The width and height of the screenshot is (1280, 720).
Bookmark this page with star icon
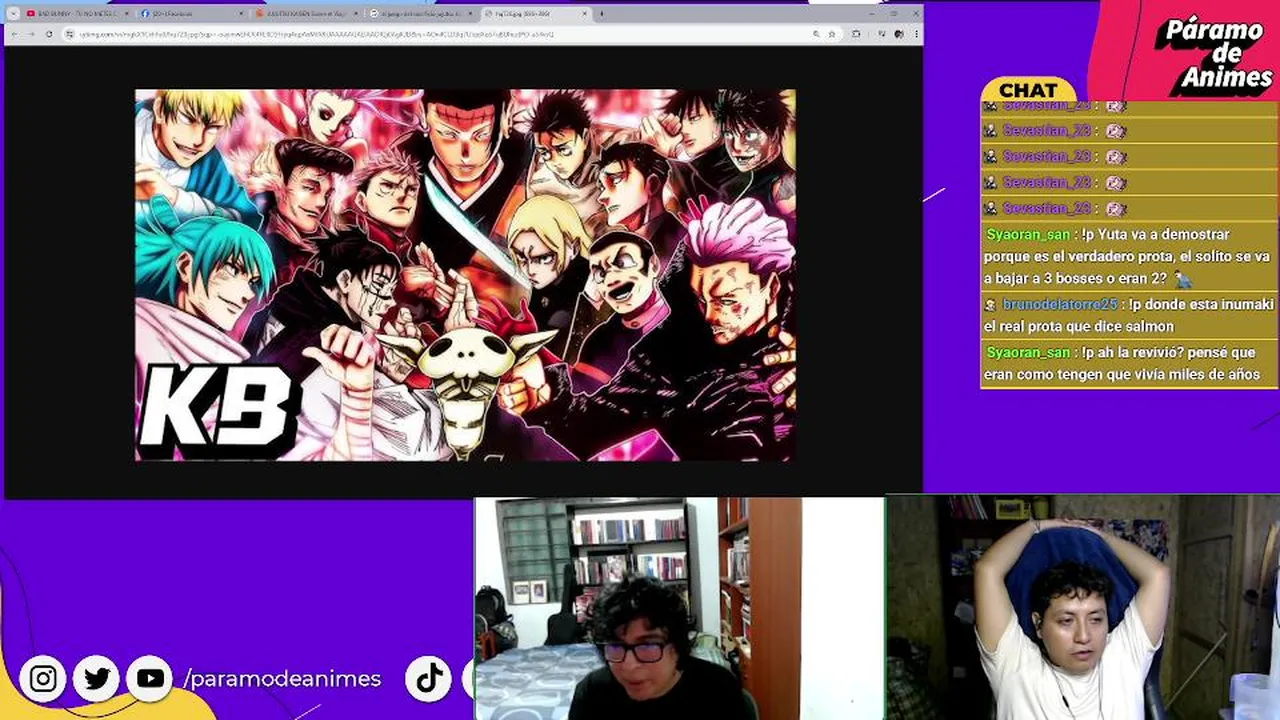coord(831,34)
